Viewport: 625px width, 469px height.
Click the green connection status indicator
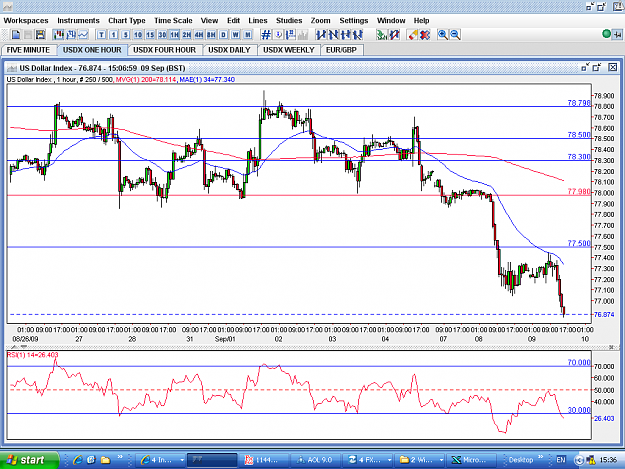pyautogui.click(x=606, y=34)
